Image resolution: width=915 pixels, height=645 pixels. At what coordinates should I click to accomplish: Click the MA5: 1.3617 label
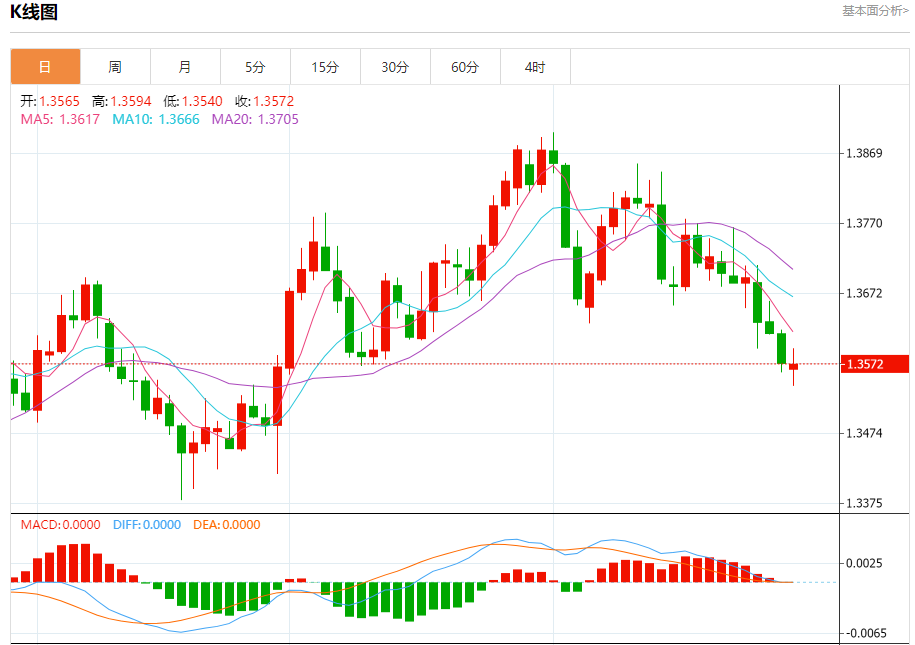pos(60,119)
